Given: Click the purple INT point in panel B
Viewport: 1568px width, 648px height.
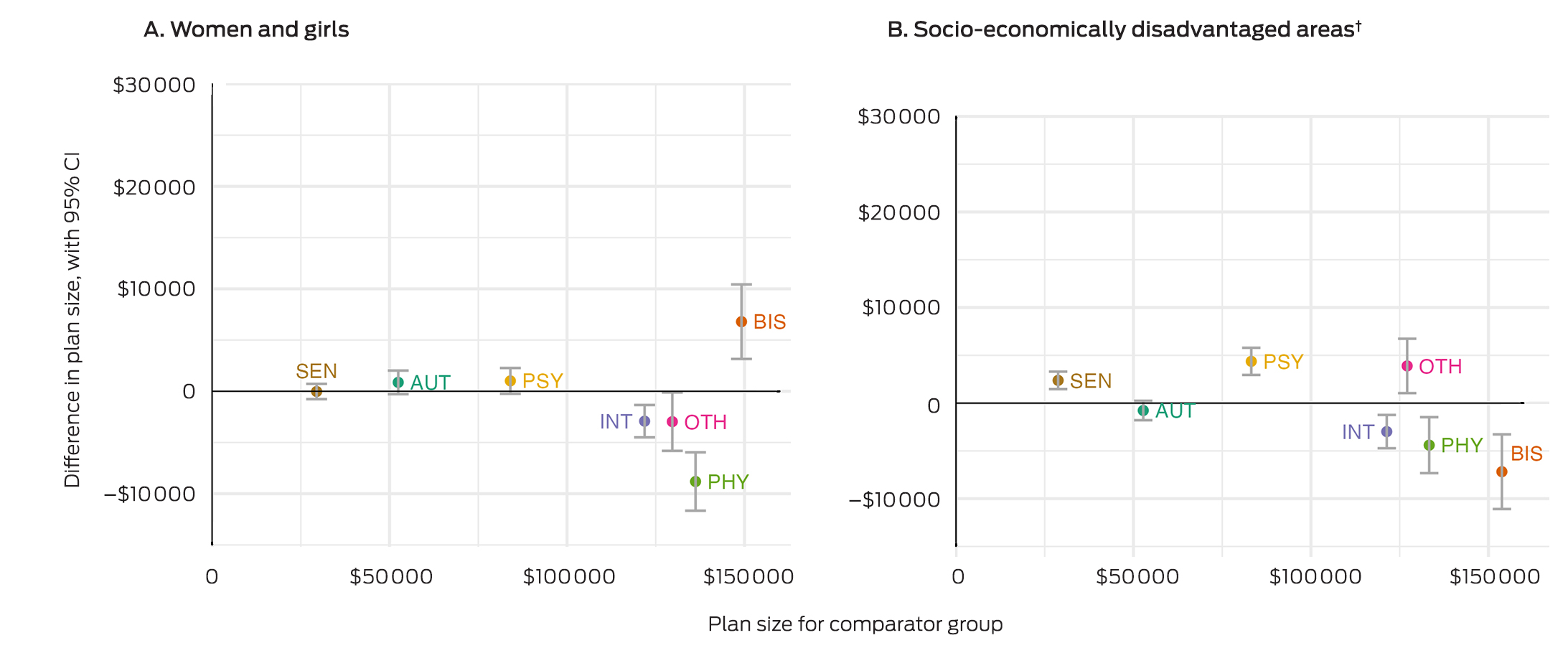Looking at the screenshot, I should (x=1386, y=431).
